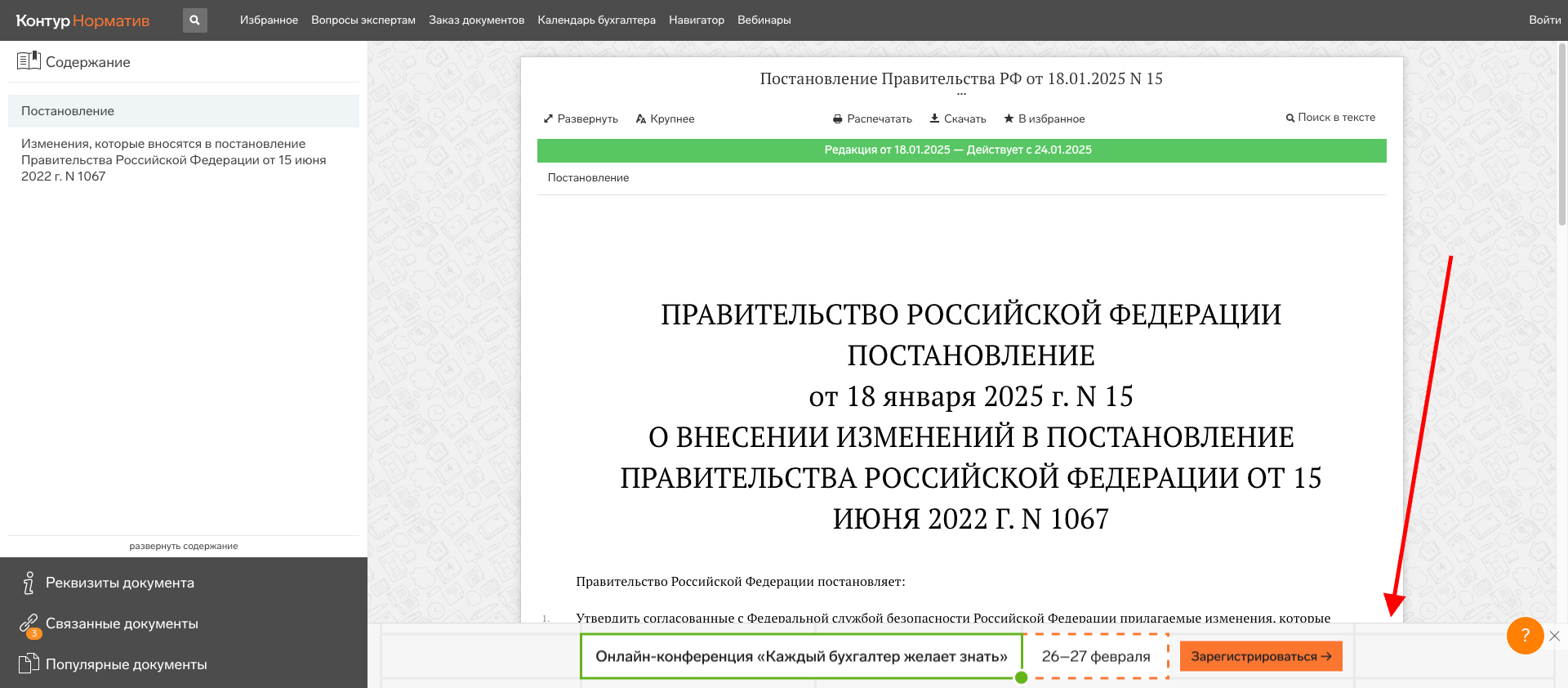This screenshot has width=1568, height=688.
Task: Open Поиск в тексте search
Action: (x=1330, y=118)
